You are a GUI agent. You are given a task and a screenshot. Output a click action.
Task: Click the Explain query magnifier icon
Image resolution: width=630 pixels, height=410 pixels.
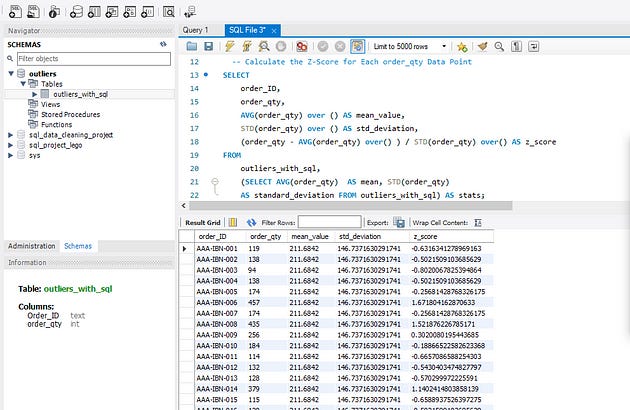tap(262, 47)
